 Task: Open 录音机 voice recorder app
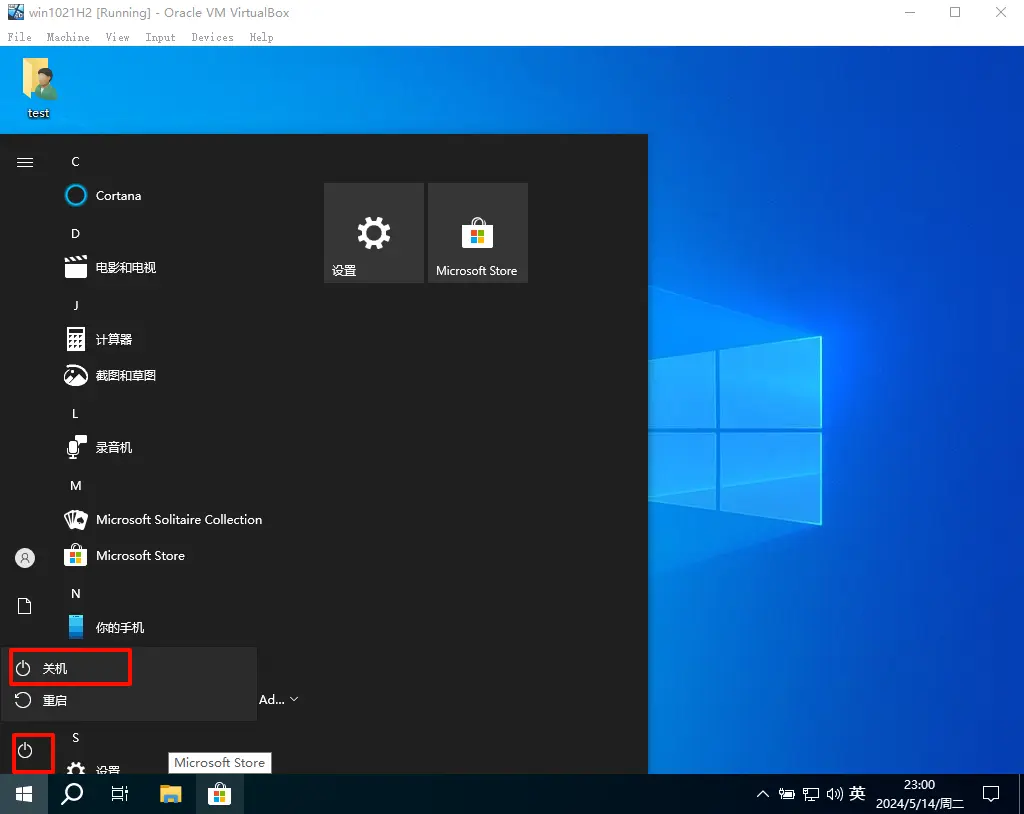[x=99, y=448]
